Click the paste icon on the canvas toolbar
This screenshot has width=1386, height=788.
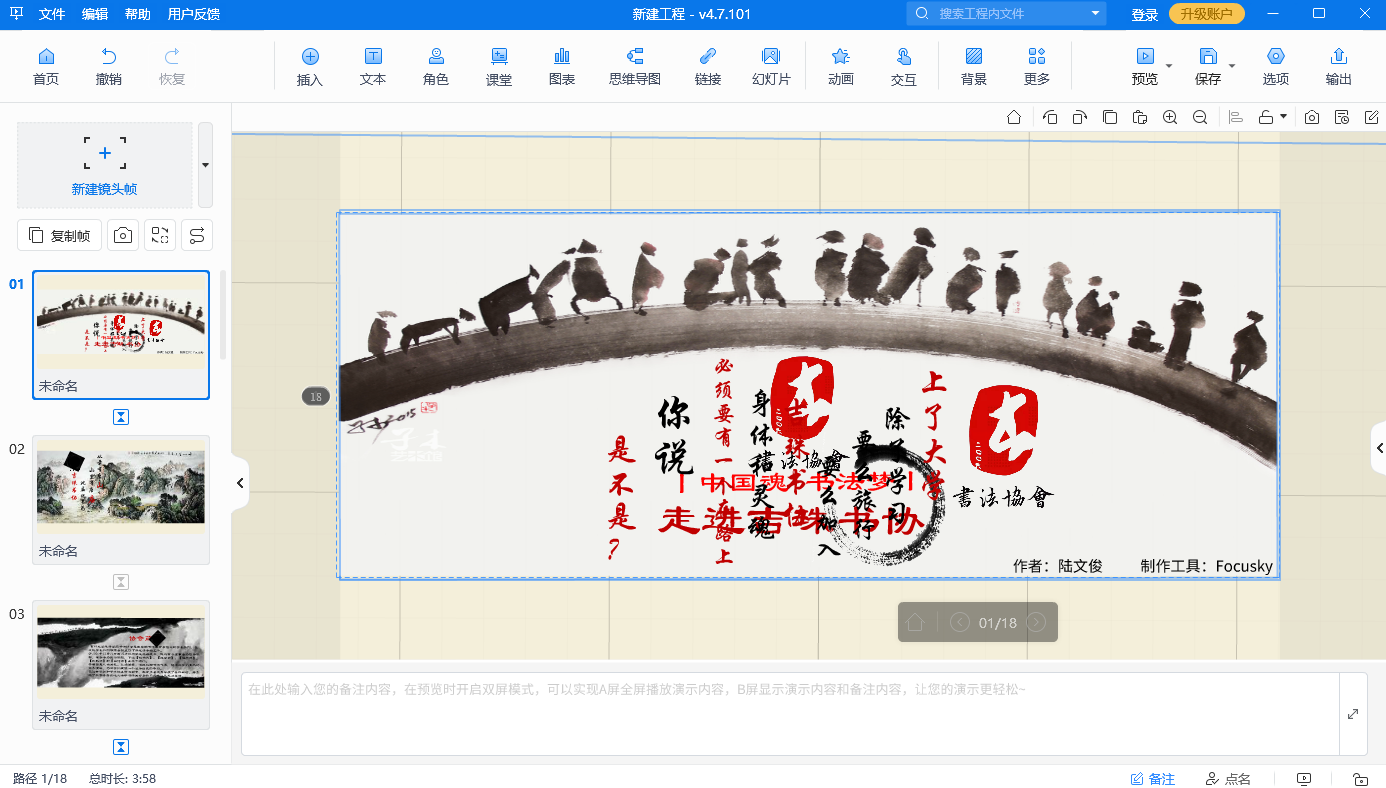pyautogui.click(x=1140, y=117)
